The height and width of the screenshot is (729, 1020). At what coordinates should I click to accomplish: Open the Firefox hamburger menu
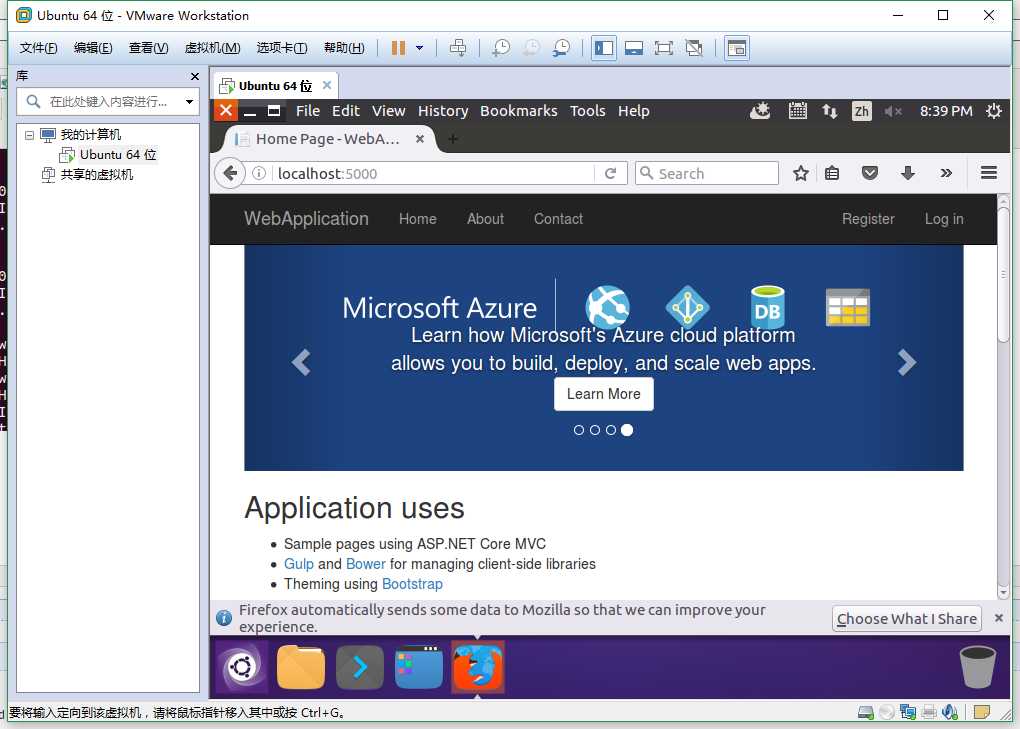pos(989,172)
